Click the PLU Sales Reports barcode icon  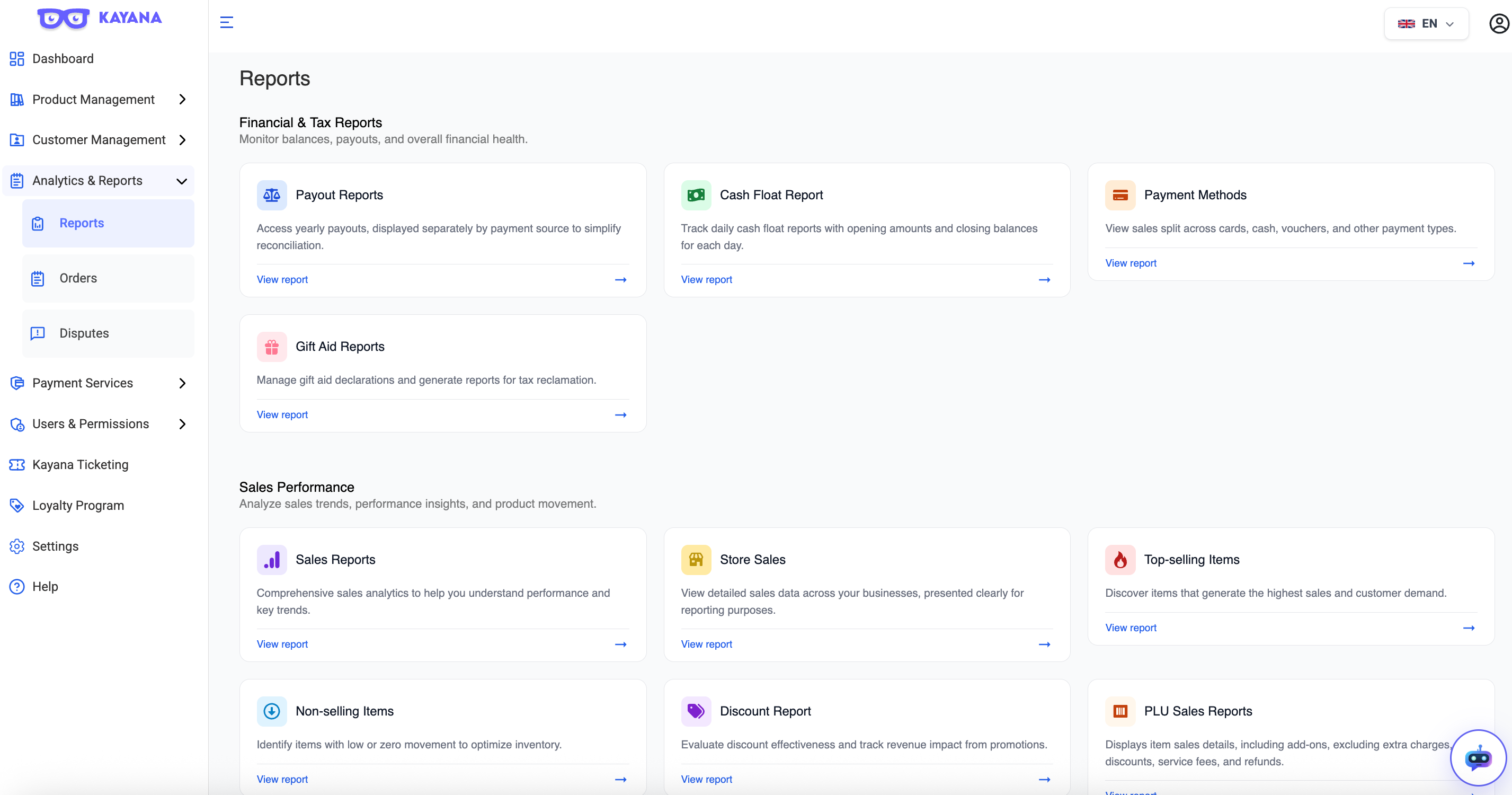(x=1120, y=711)
